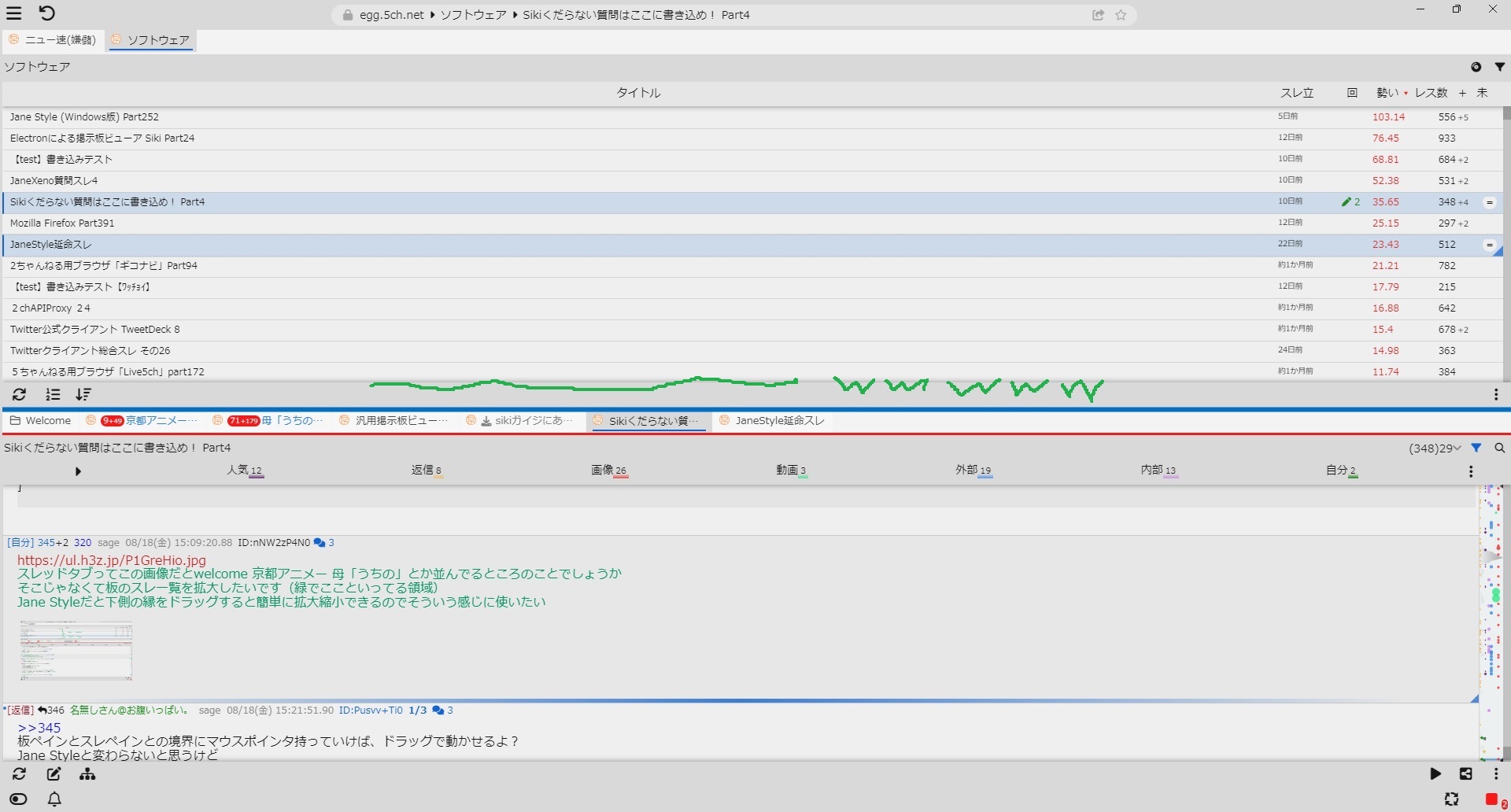Expand the arrow left of 人気 filter
This screenshot has height=812, width=1511.
[x=78, y=471]
